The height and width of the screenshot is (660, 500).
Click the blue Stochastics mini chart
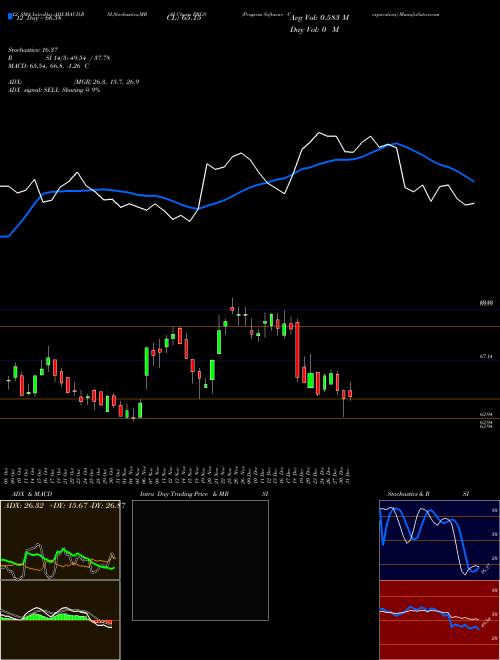439,540
